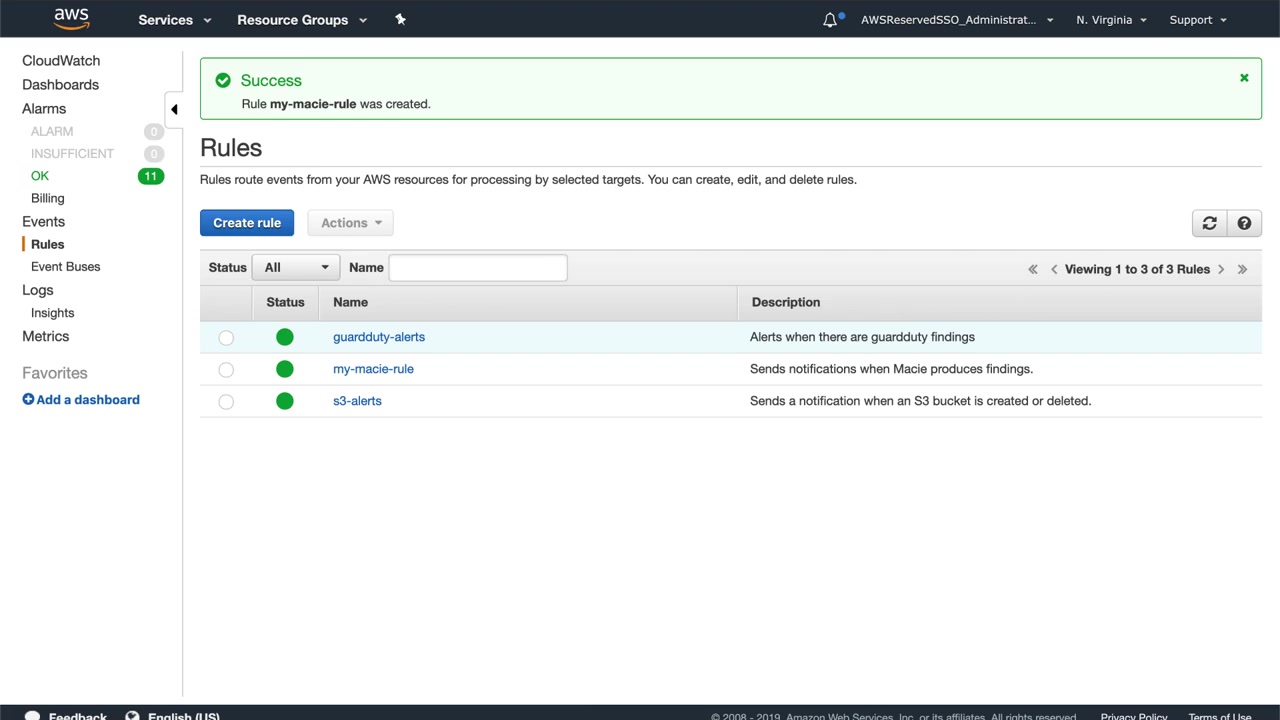This screenshot has width=1280, height=720.
Task: Open Event Buses in sidebar
Action: 65,267
